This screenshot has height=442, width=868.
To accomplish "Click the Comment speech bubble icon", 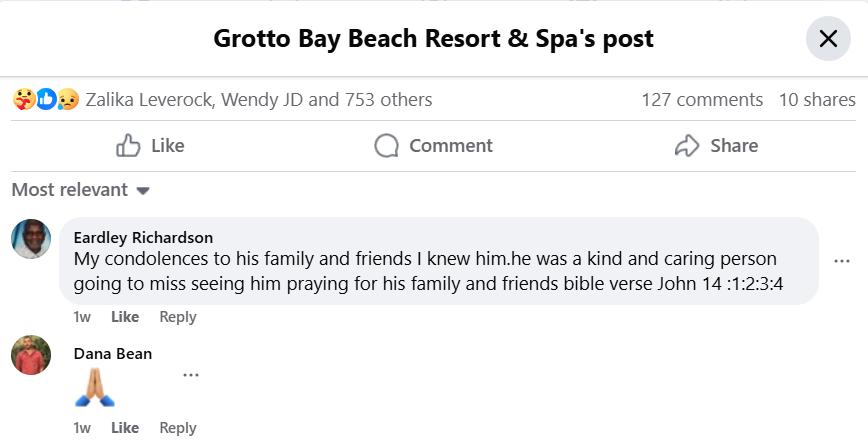I will (386, 146).
